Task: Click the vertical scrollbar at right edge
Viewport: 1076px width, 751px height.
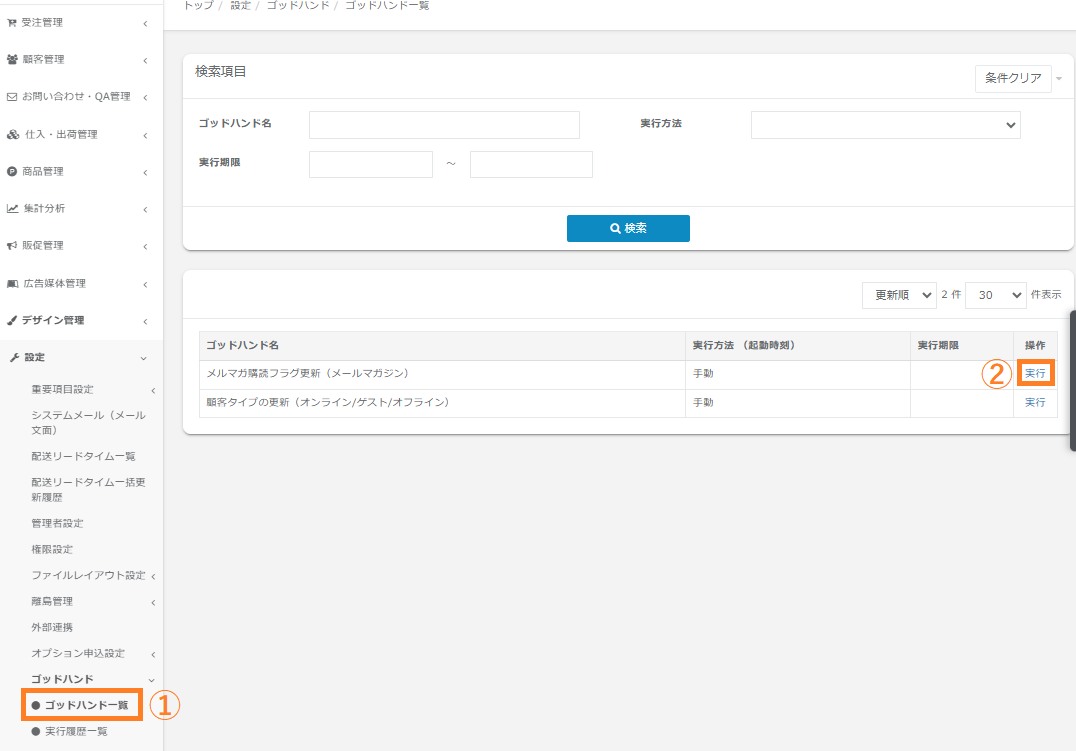Action: 1073,381
